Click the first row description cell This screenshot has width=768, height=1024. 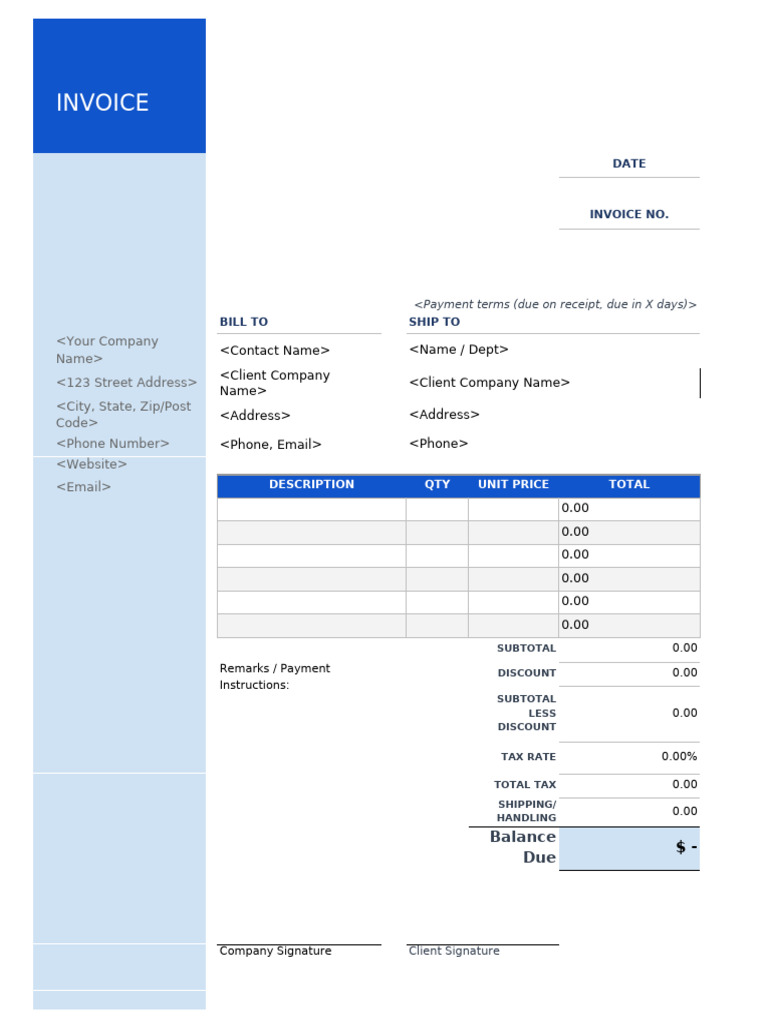312,509
